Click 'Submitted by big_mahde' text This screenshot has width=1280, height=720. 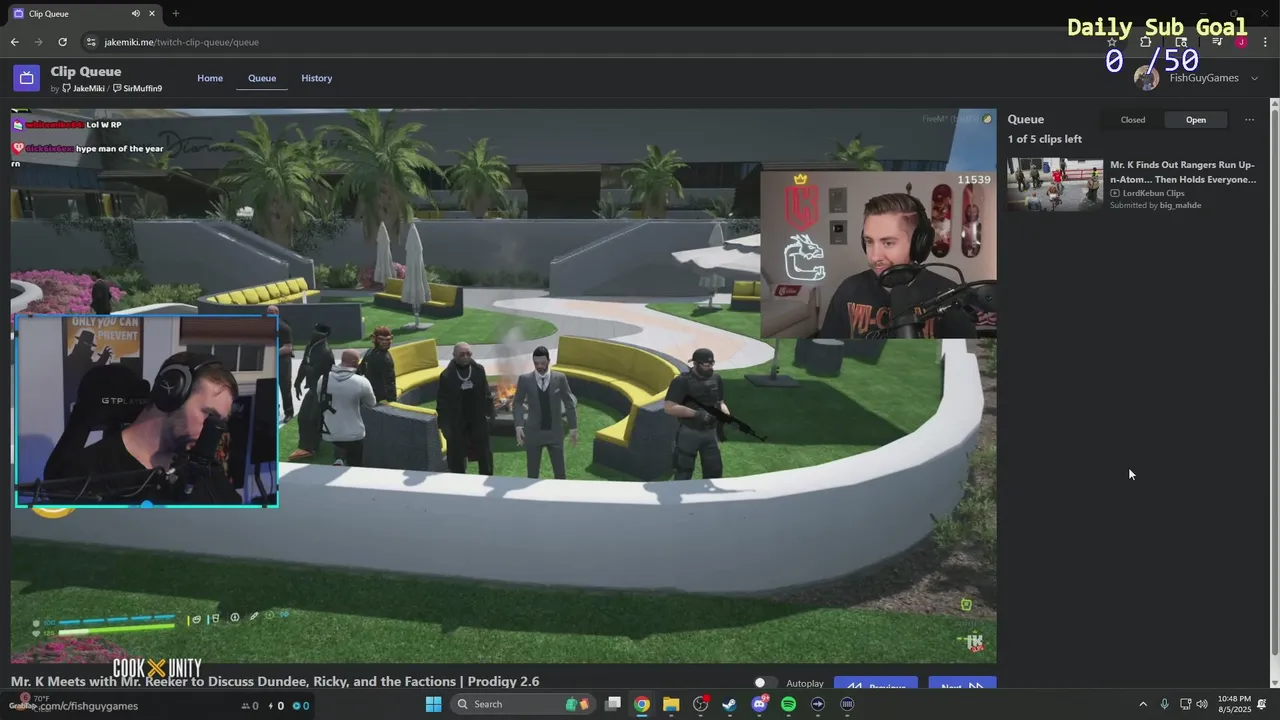pos(1156,205)
